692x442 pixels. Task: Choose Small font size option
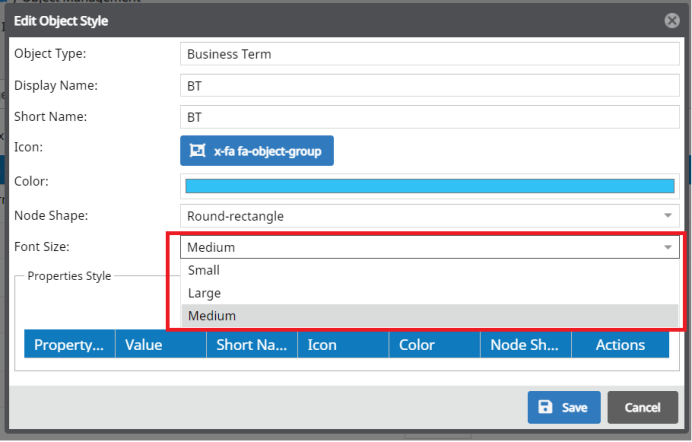(x=429, y=270)
